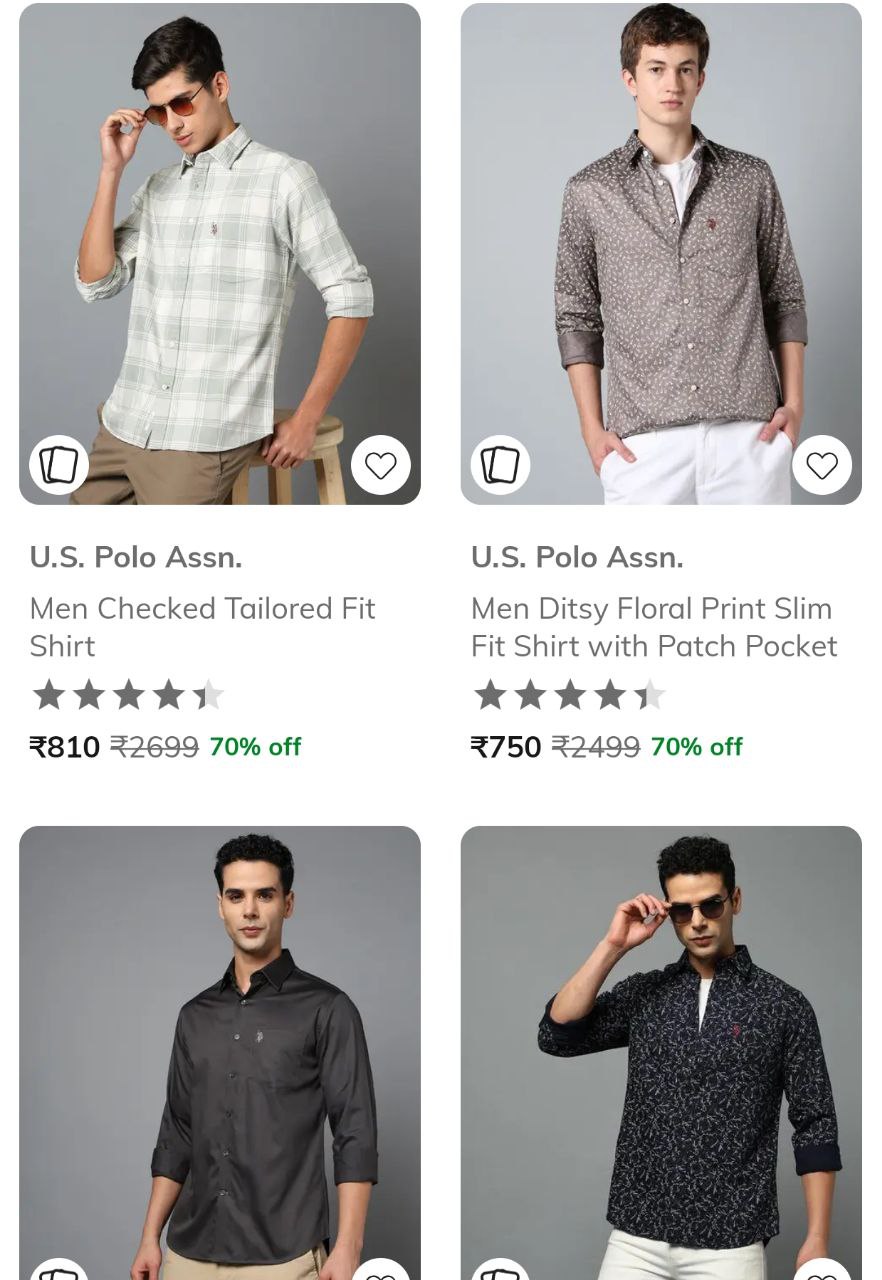Image resolution: width=882 pixels, height=1280 pixels.
Task: Tap star rating of the floral print shirt
Action: (x=569, y=695)
